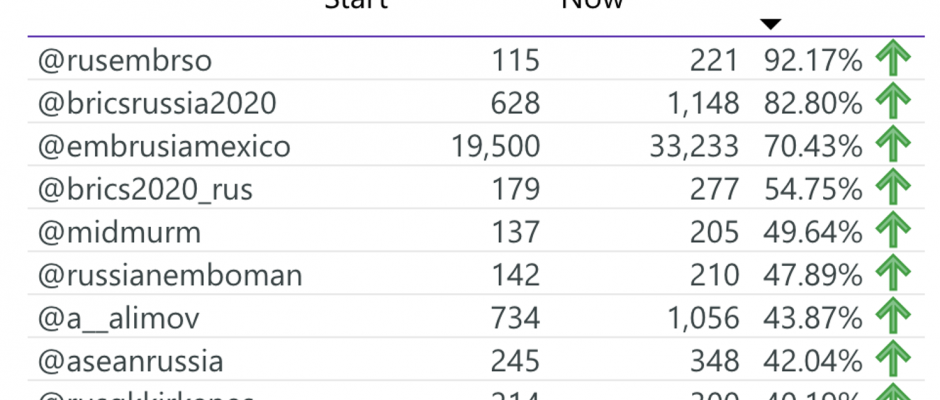Click the green arrow beside 82.80%
The height and width of the screenshot is (400, 940).
[893, 101]
